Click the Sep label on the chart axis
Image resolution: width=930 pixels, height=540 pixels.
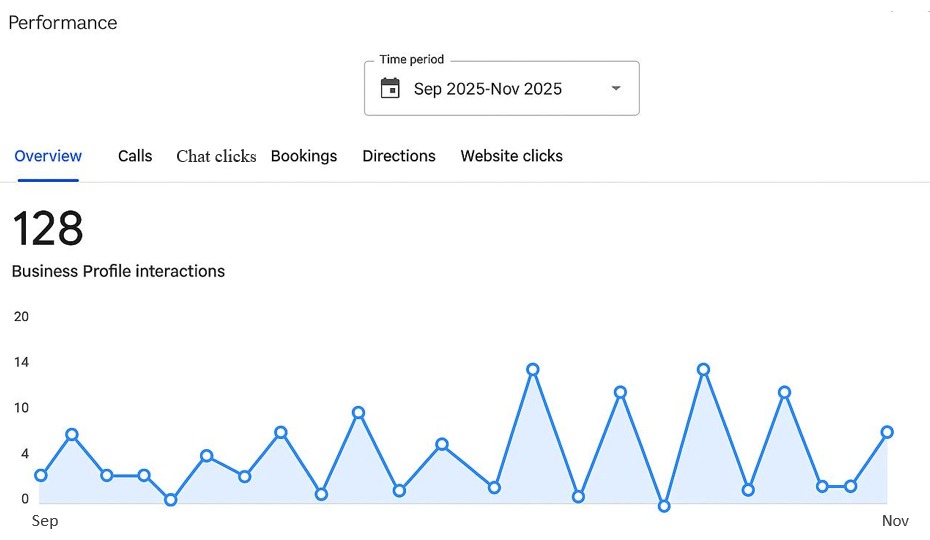pos(45,521)
